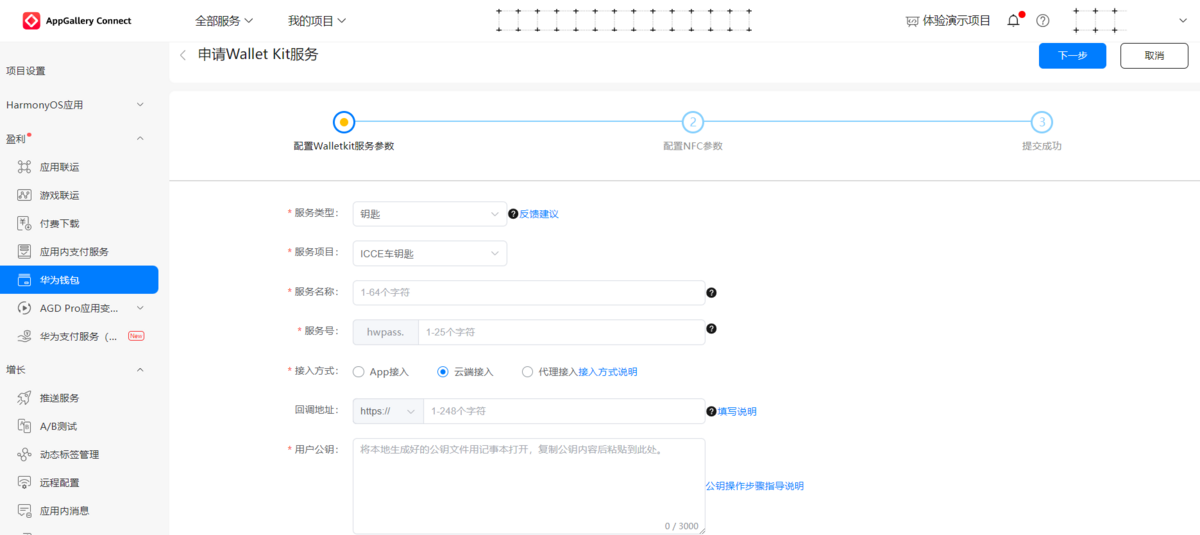The height and width of the screenshot is (535, 1200).
Task: Click the back arrow beside 申请Wallet Kit服务
Action: tap(183, 55)
